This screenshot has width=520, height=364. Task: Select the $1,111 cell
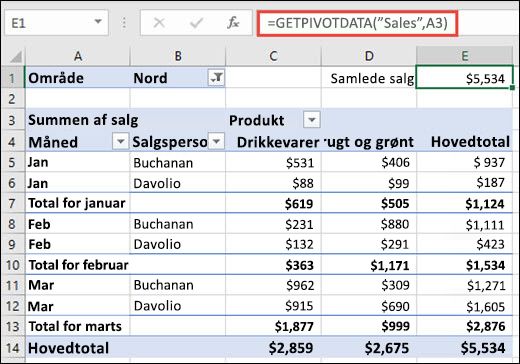[x=464, y=224]
